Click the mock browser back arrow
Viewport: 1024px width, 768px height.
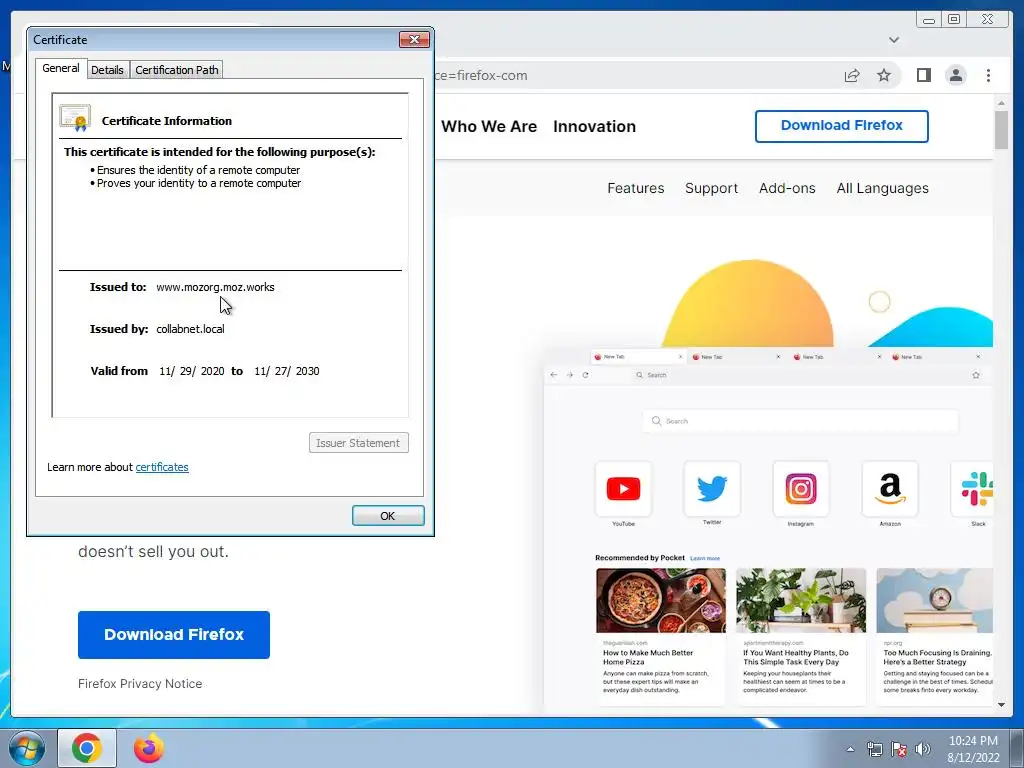click(x=554, y=375)
